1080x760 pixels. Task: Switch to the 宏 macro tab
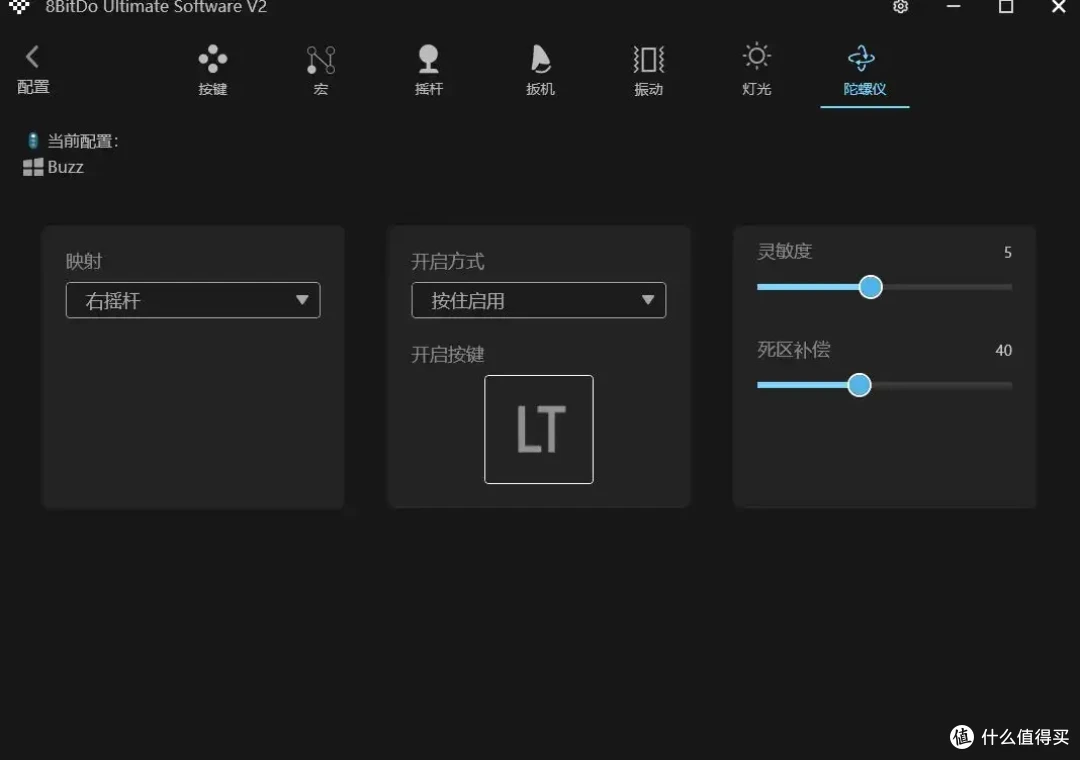pyautogui.click(x=320, y=70)
